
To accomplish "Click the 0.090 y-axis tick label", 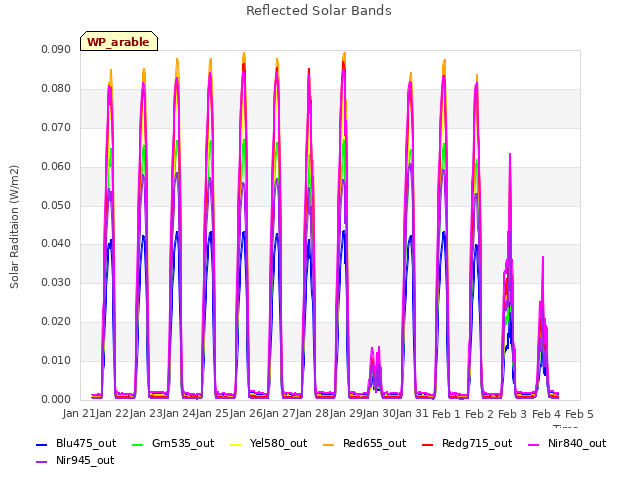I will point(56,50).
